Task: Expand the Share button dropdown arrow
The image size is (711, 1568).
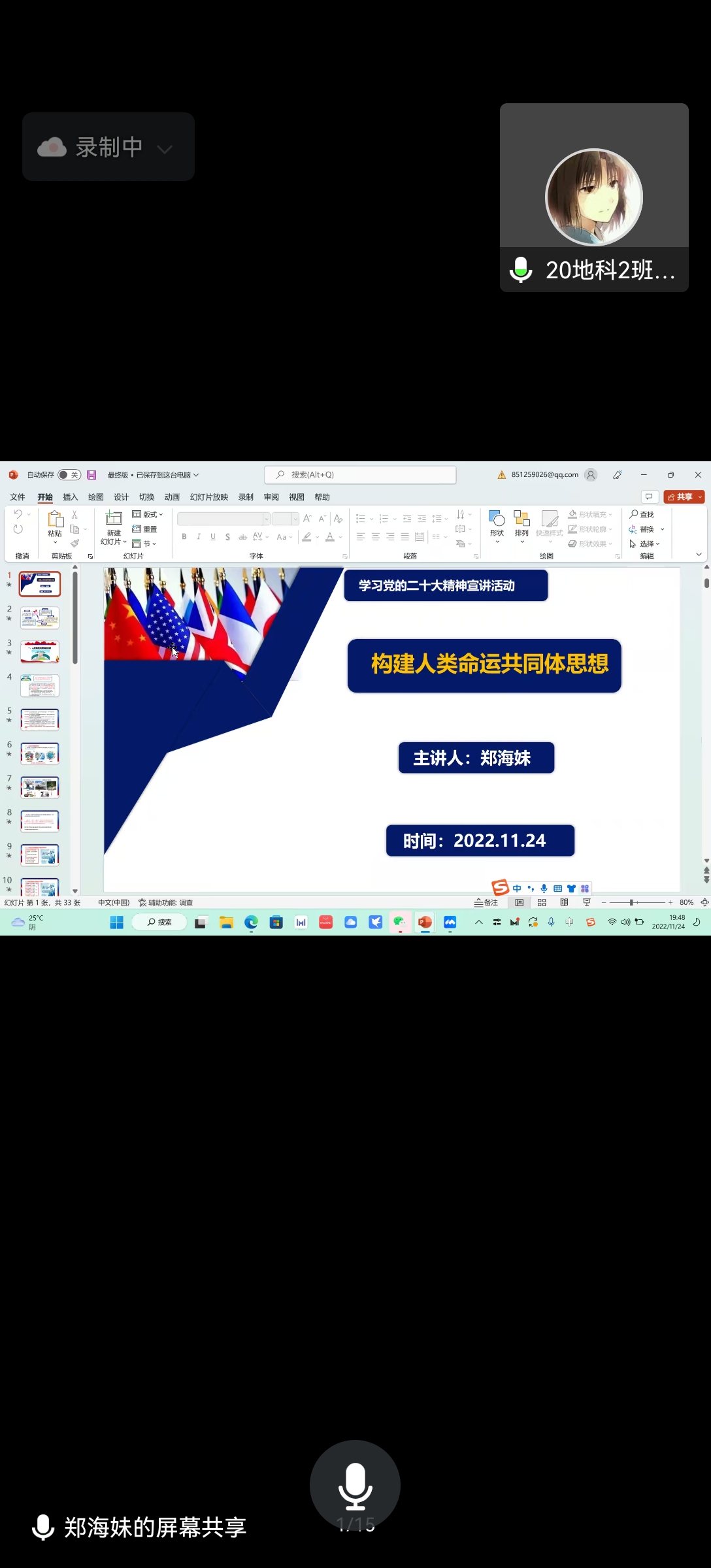Action: [x=700, y=497]
